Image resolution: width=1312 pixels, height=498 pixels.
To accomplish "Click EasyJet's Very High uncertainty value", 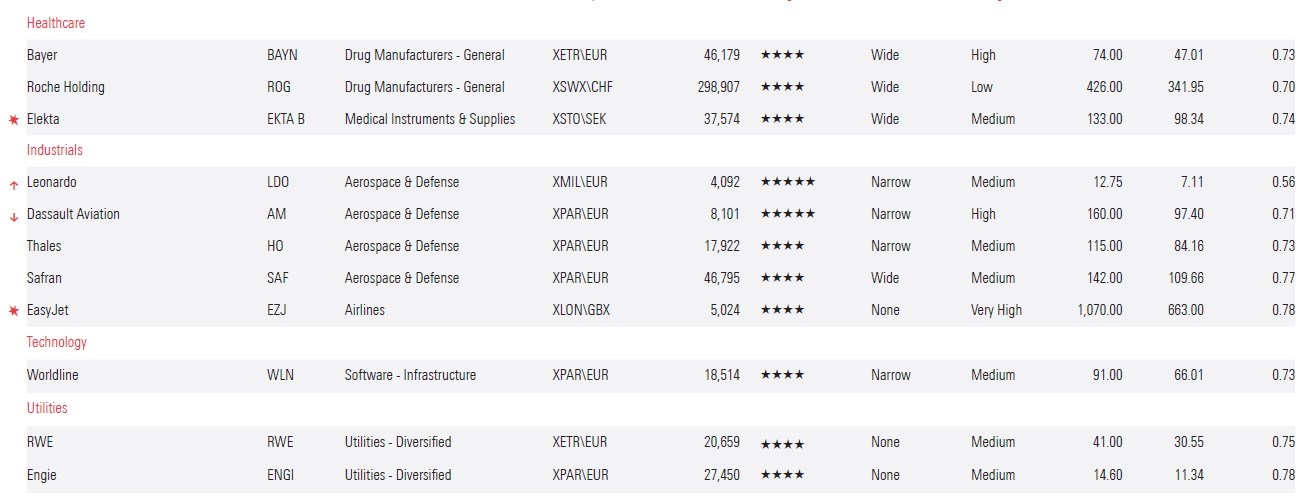I will click(x=996, y=310).
